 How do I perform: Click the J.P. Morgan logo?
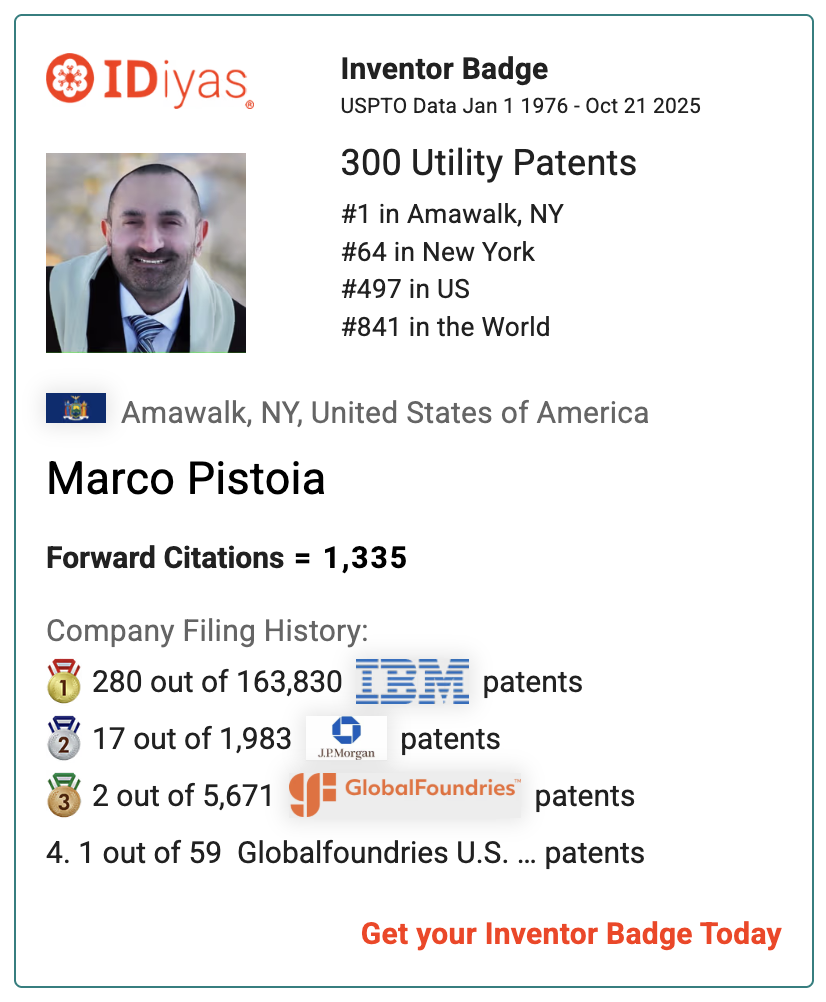coord(346,738)
